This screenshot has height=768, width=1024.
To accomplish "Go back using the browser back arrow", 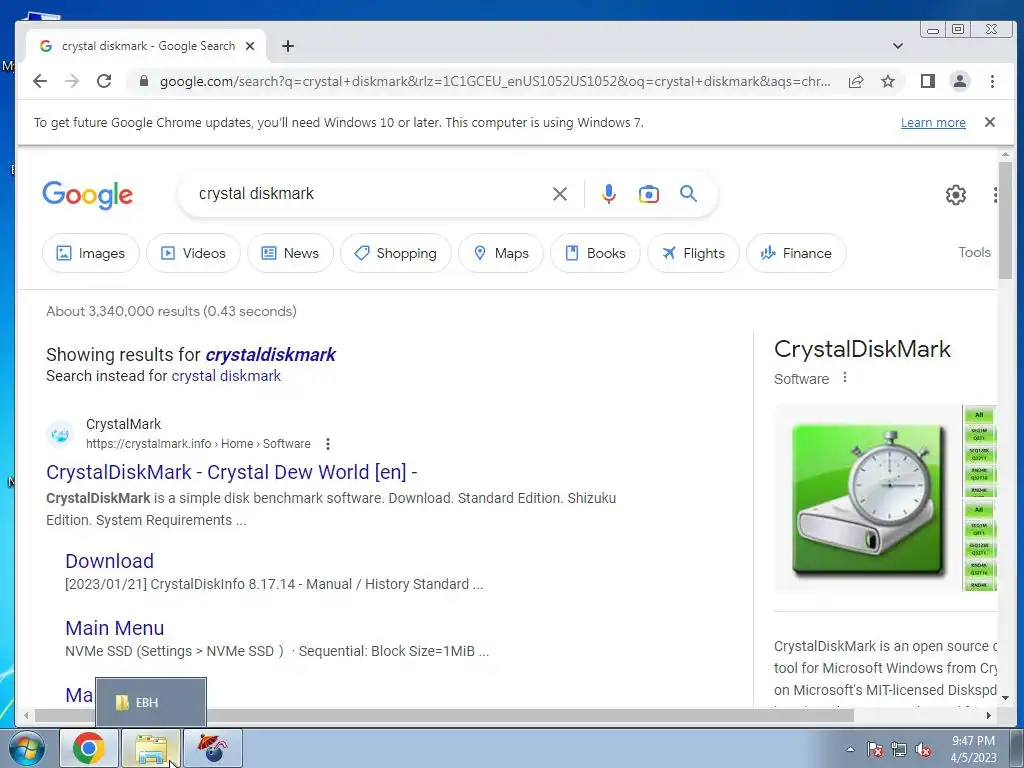I will [x=40, y=81].
